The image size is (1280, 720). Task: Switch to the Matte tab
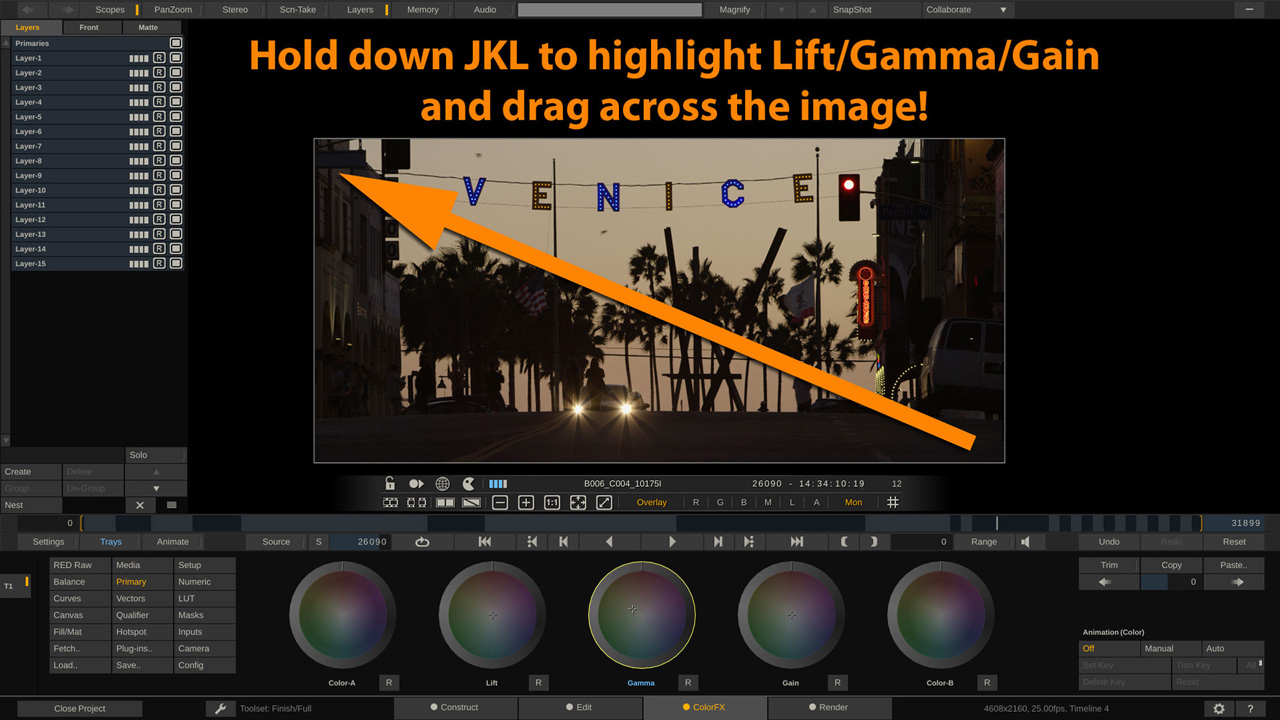pos(148,27)
